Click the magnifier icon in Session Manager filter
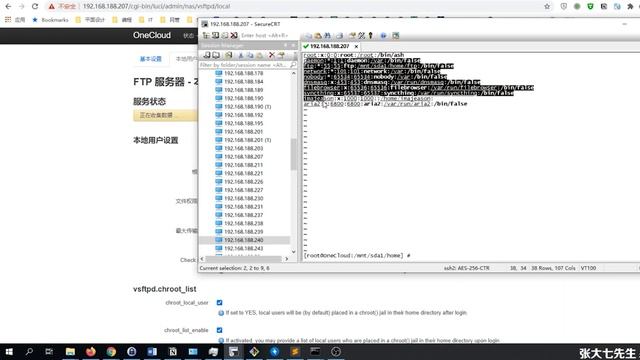 pyautogui.click(x=293, y=65)
